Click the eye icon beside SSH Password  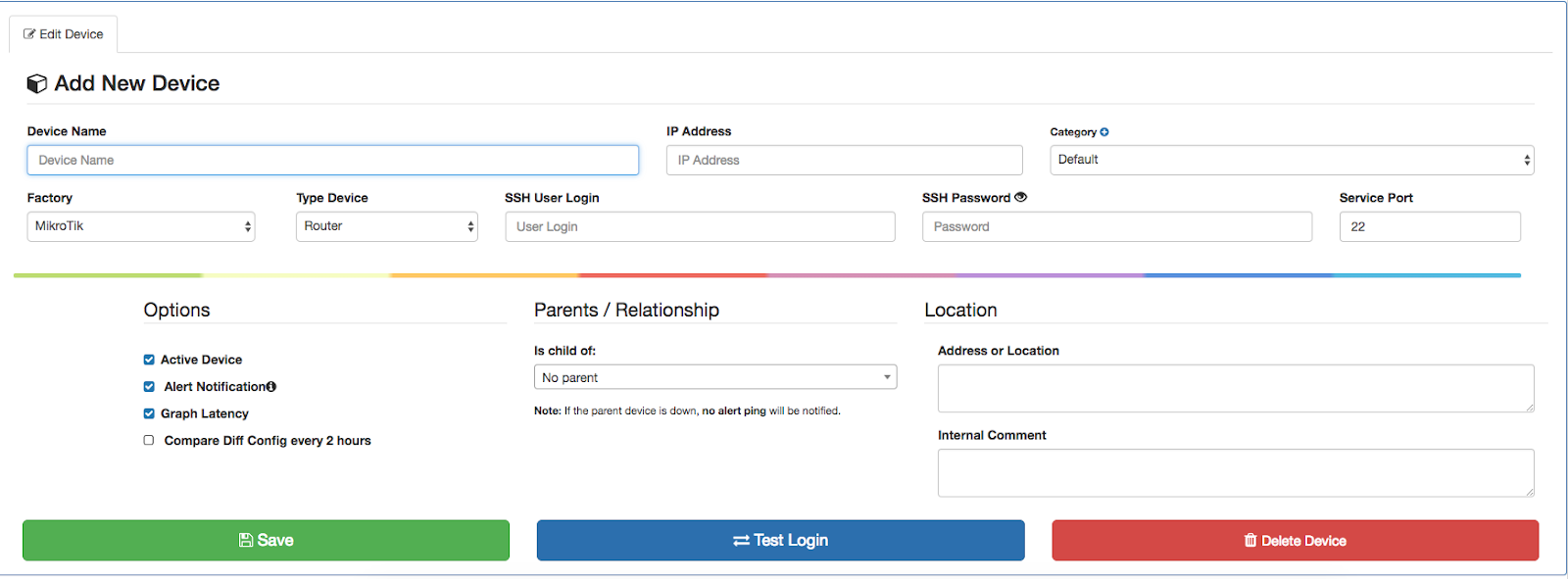click(1020, 197)
